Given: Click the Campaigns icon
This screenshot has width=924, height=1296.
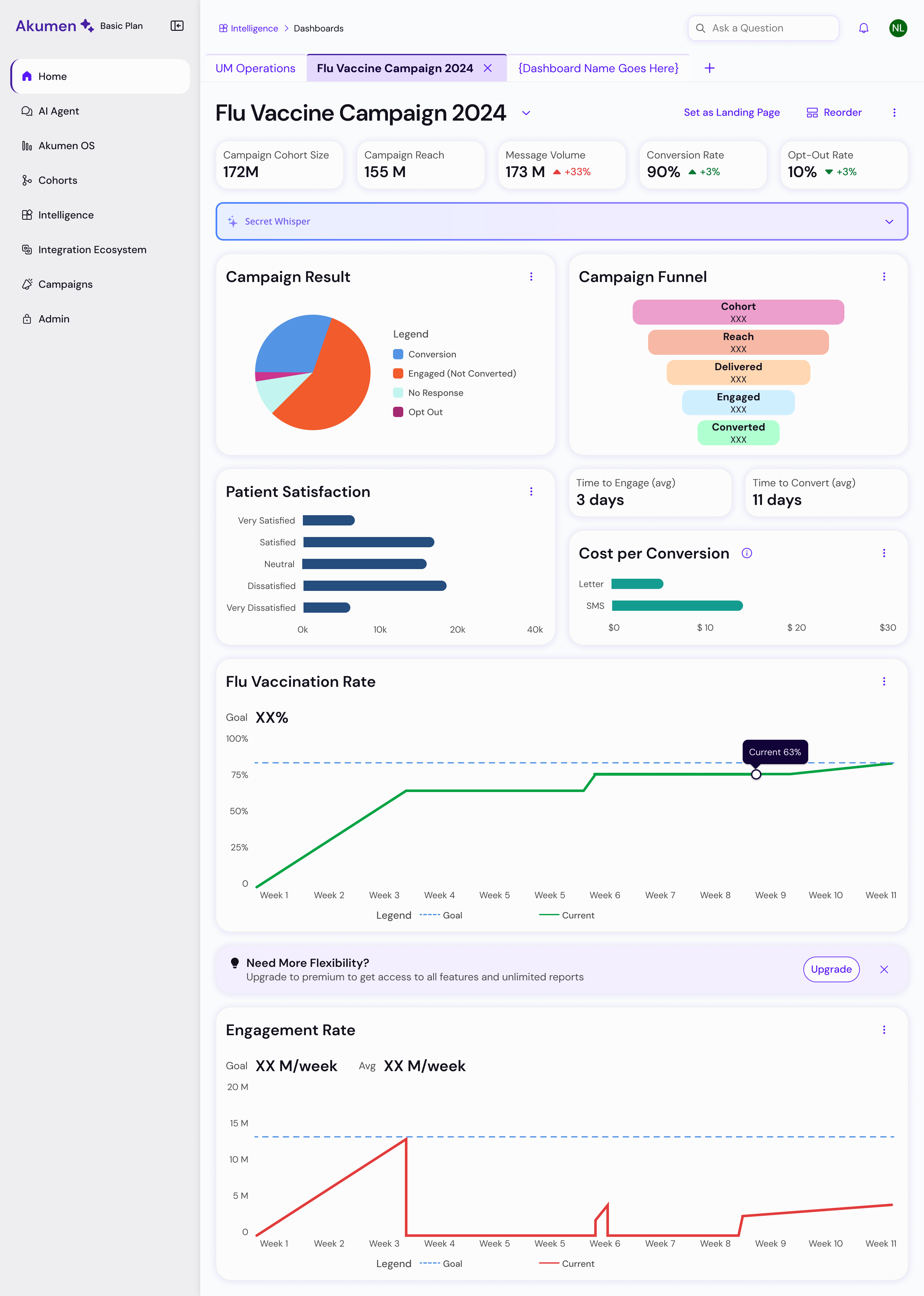Looking at the screenshot, I should click(27, 284).
